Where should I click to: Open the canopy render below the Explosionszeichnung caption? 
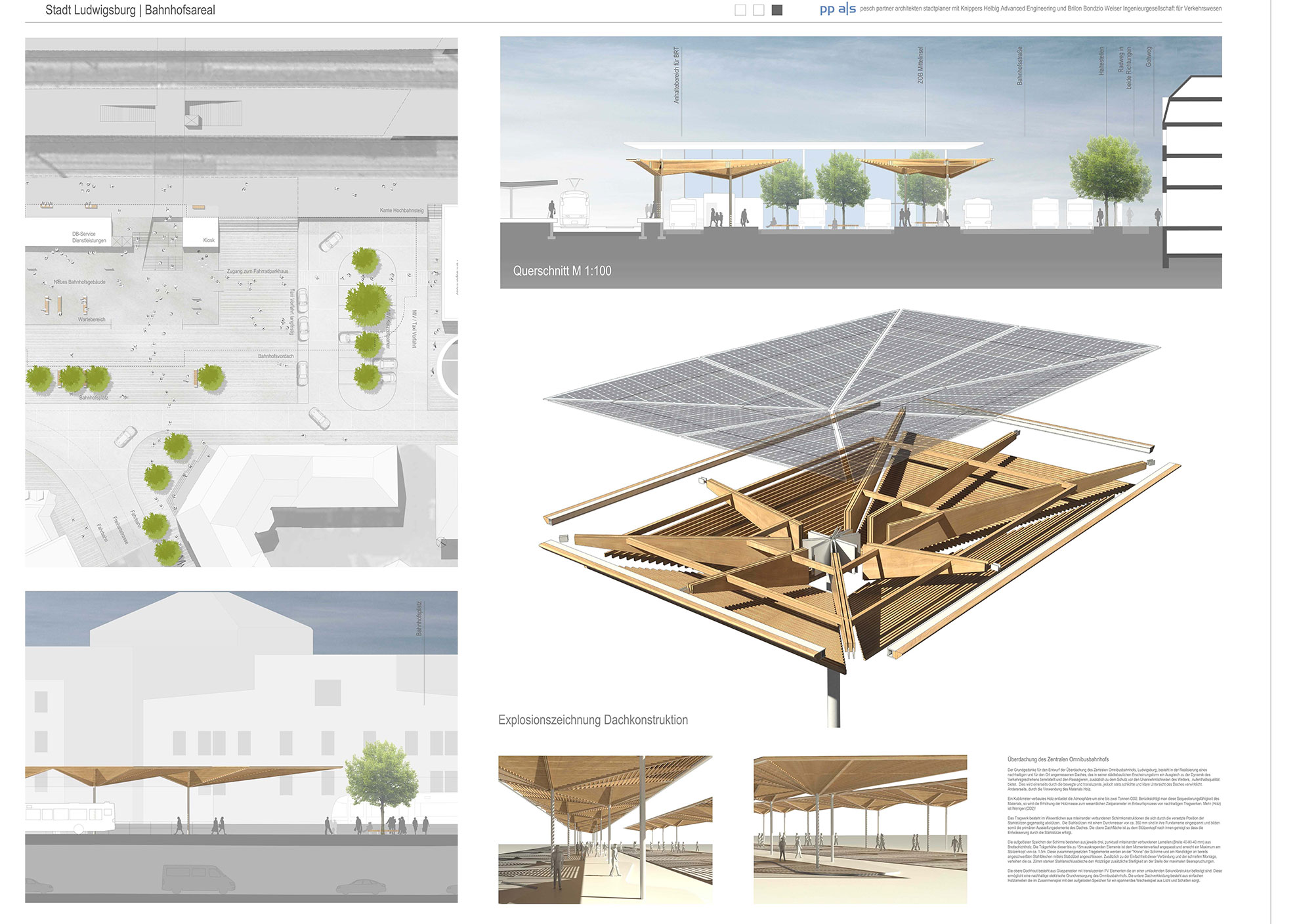coord(605,829)
